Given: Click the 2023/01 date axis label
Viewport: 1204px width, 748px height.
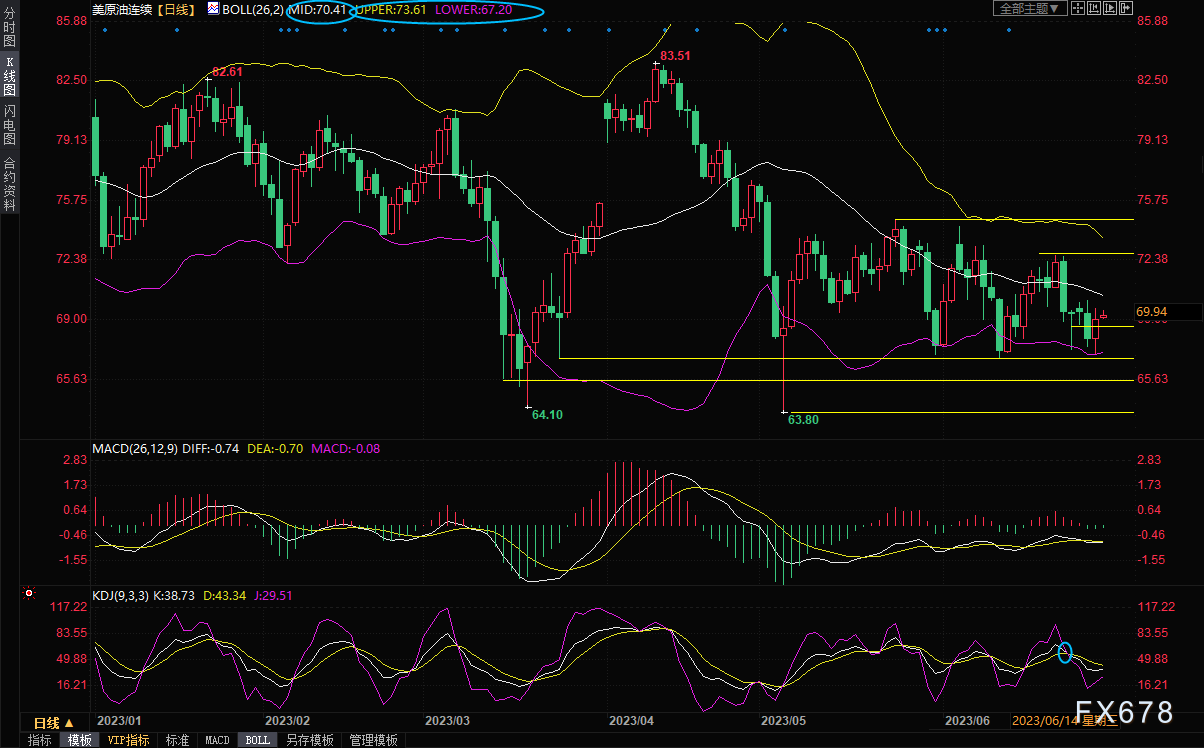Looking at the screenshot, I should 118,720.
